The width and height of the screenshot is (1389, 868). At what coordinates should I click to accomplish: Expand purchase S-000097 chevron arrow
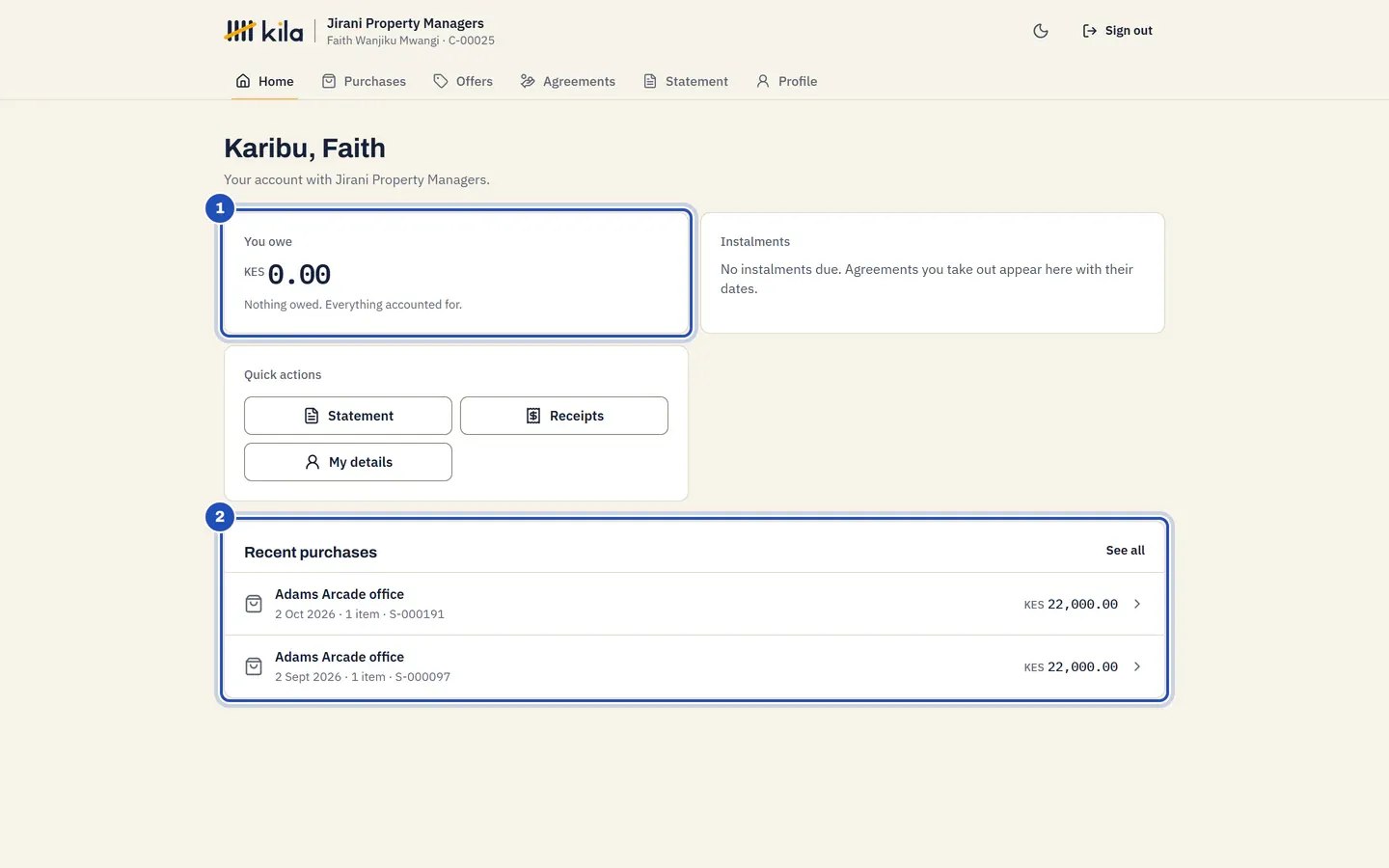click(x=1137, y=666)
